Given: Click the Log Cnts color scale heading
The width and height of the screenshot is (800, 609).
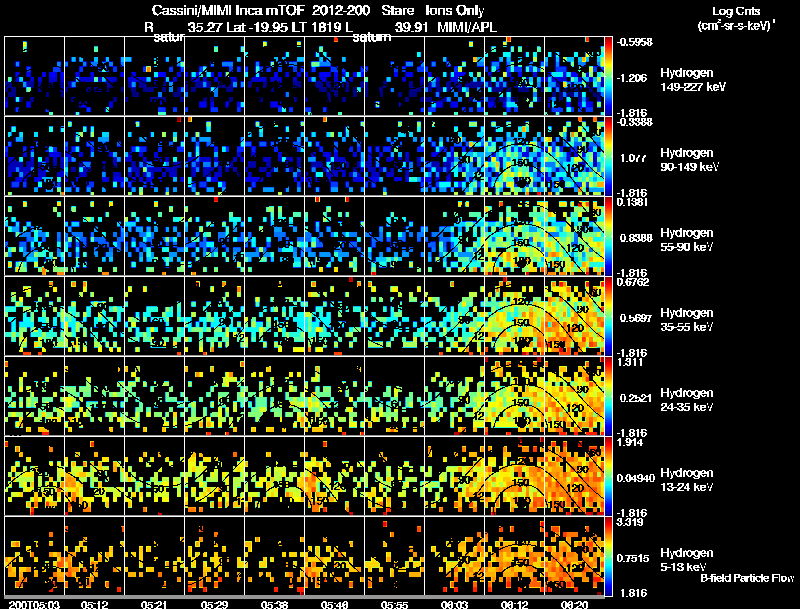Looking at the screenshot, I should 736,18.
